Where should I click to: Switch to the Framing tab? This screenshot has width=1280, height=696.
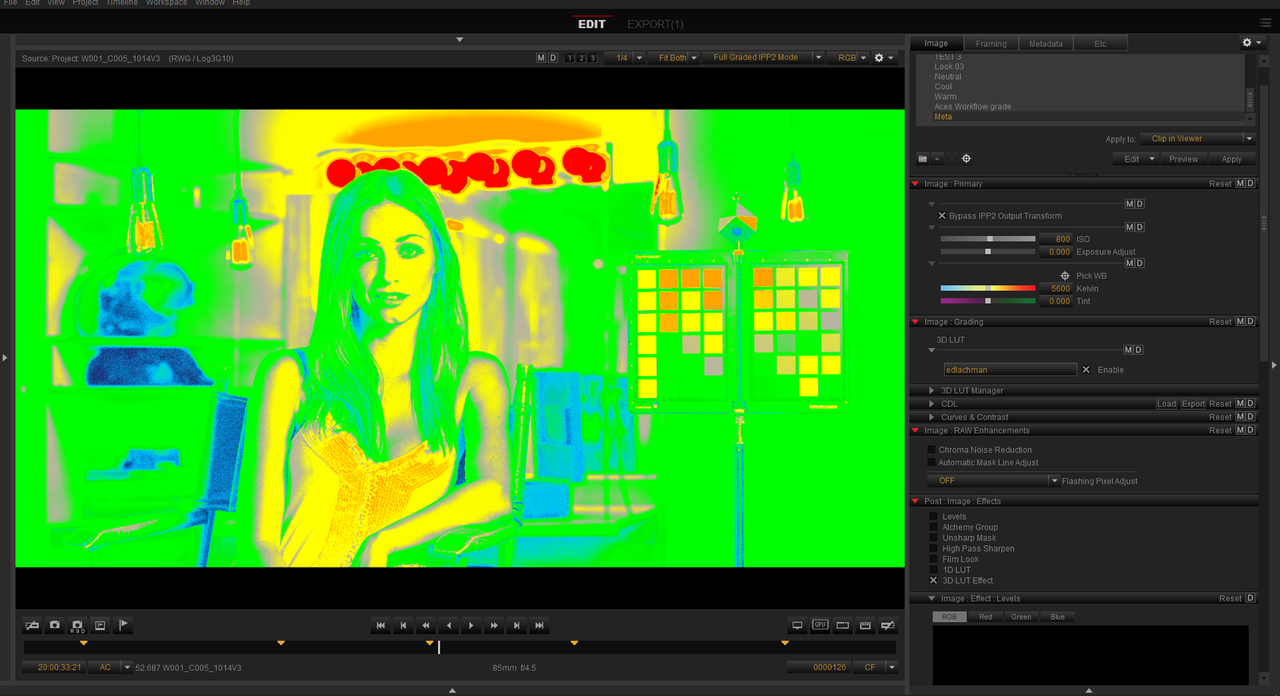pyautogui.click(x=991, y=43)
